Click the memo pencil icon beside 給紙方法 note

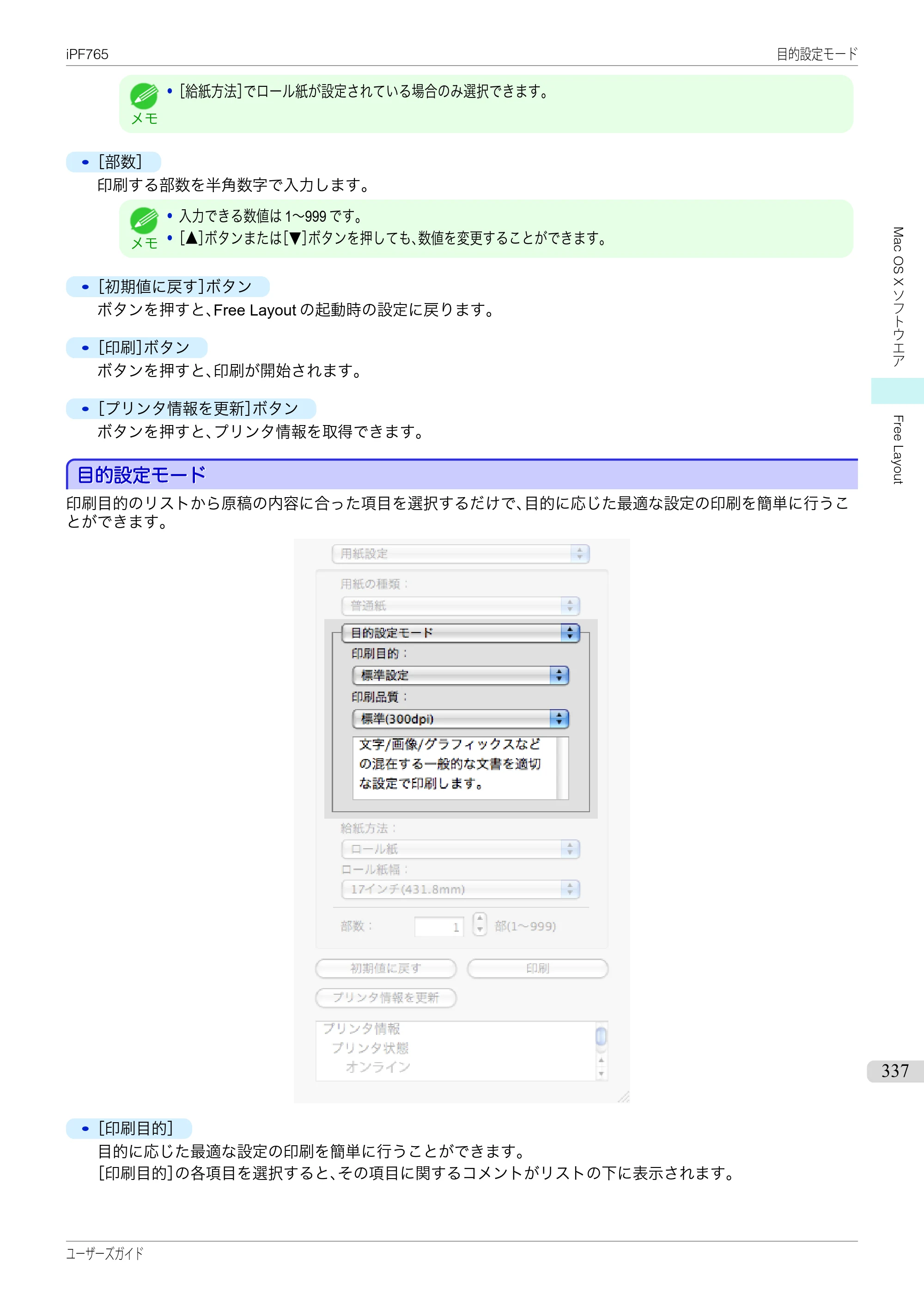(144, 96)
